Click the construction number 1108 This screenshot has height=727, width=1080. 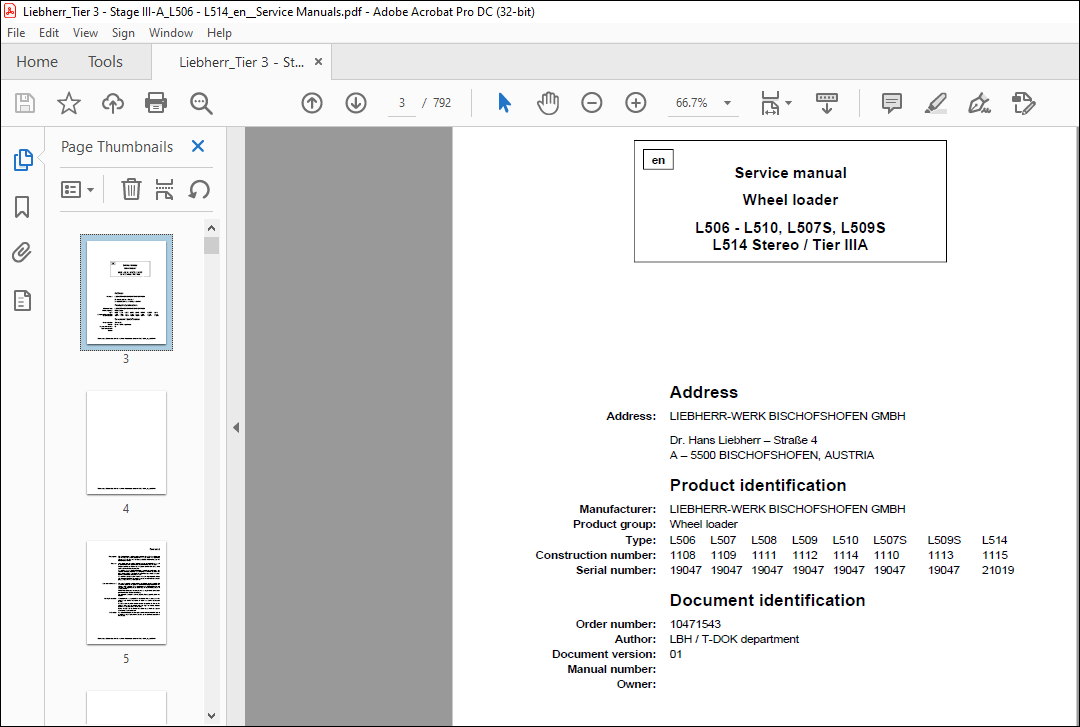683,555
